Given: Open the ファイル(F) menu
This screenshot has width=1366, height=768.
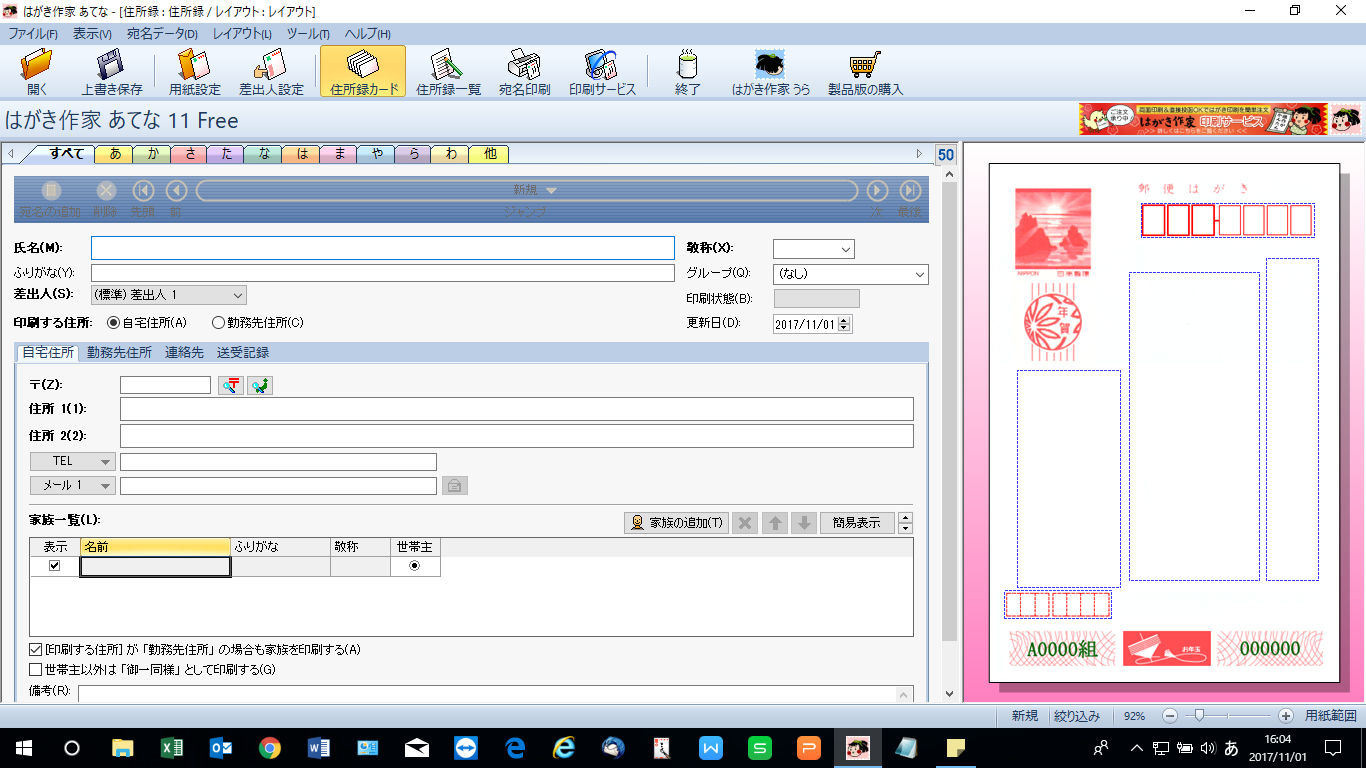Looking at the screenshot, I should (x=33, y=34).
